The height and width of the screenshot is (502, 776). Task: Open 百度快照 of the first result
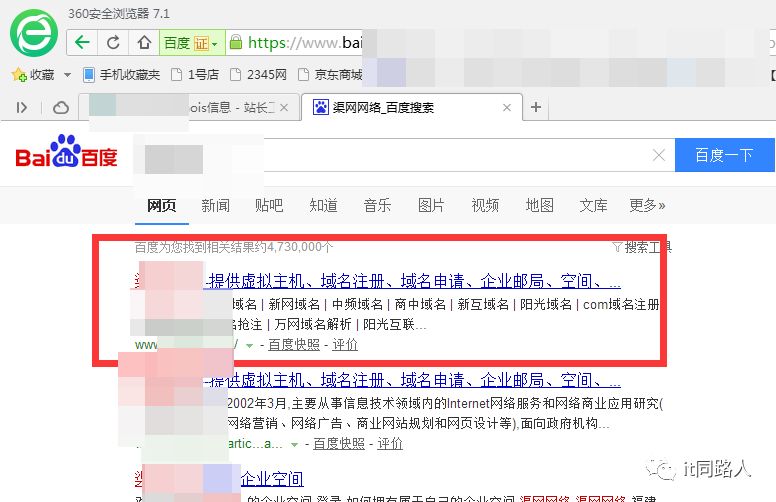(293, 344)
